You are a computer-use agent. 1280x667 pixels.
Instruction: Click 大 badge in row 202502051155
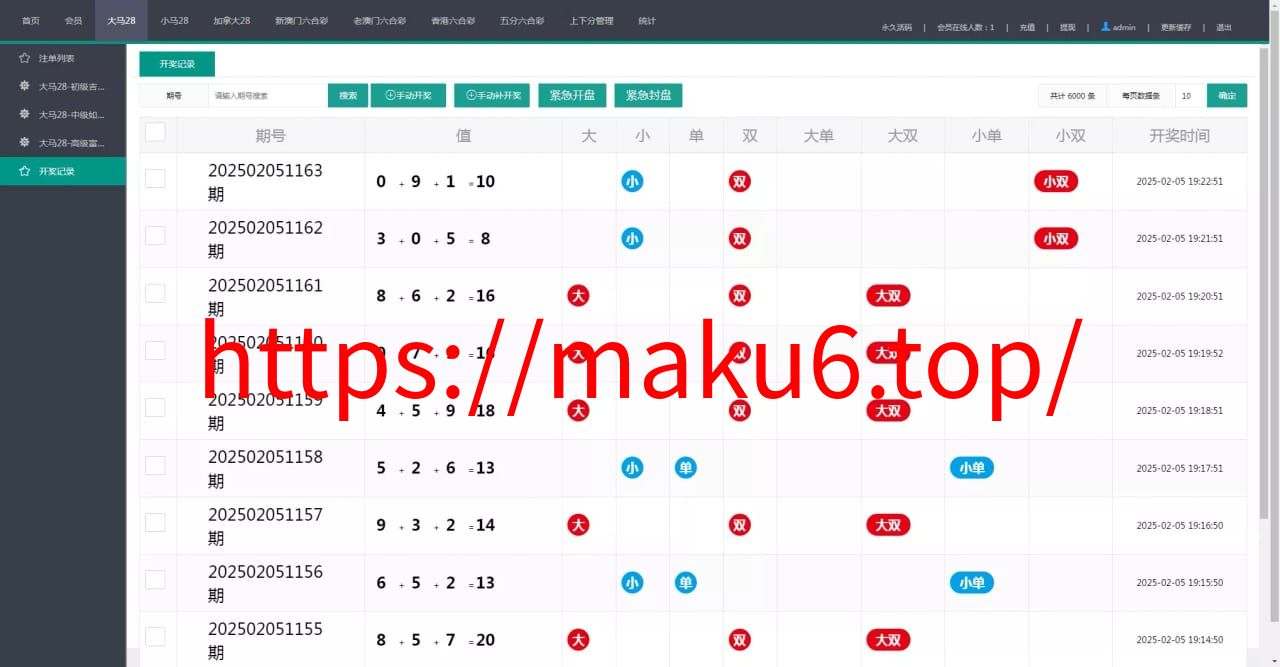click(x=578, y=640)
